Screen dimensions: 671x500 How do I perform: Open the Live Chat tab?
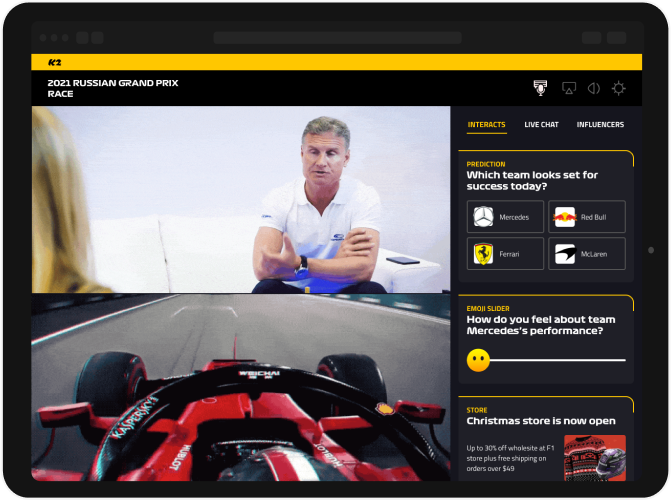tap(541, 125)
